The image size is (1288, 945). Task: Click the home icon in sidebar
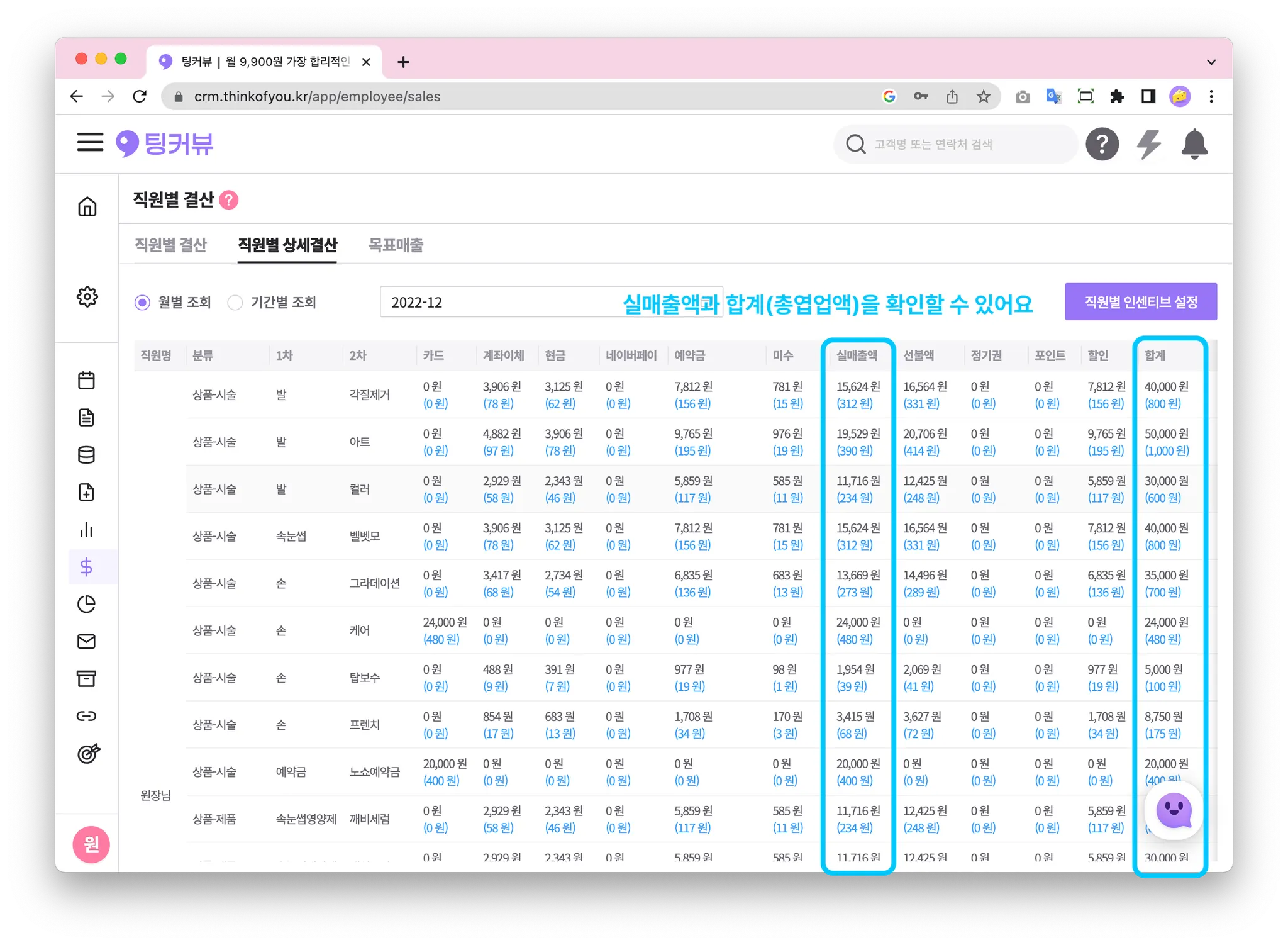87,206
